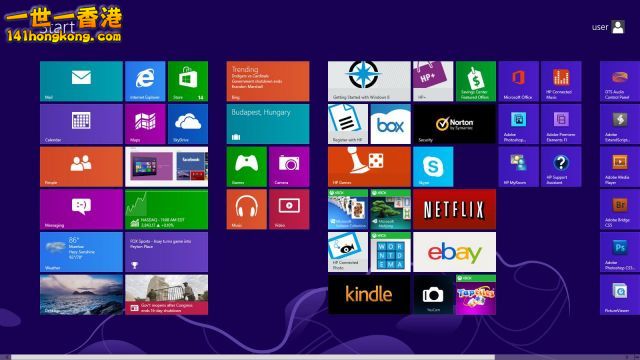Open the Bing Trending tile
This screenshot has height=360, width=640.
coord(268,81)
